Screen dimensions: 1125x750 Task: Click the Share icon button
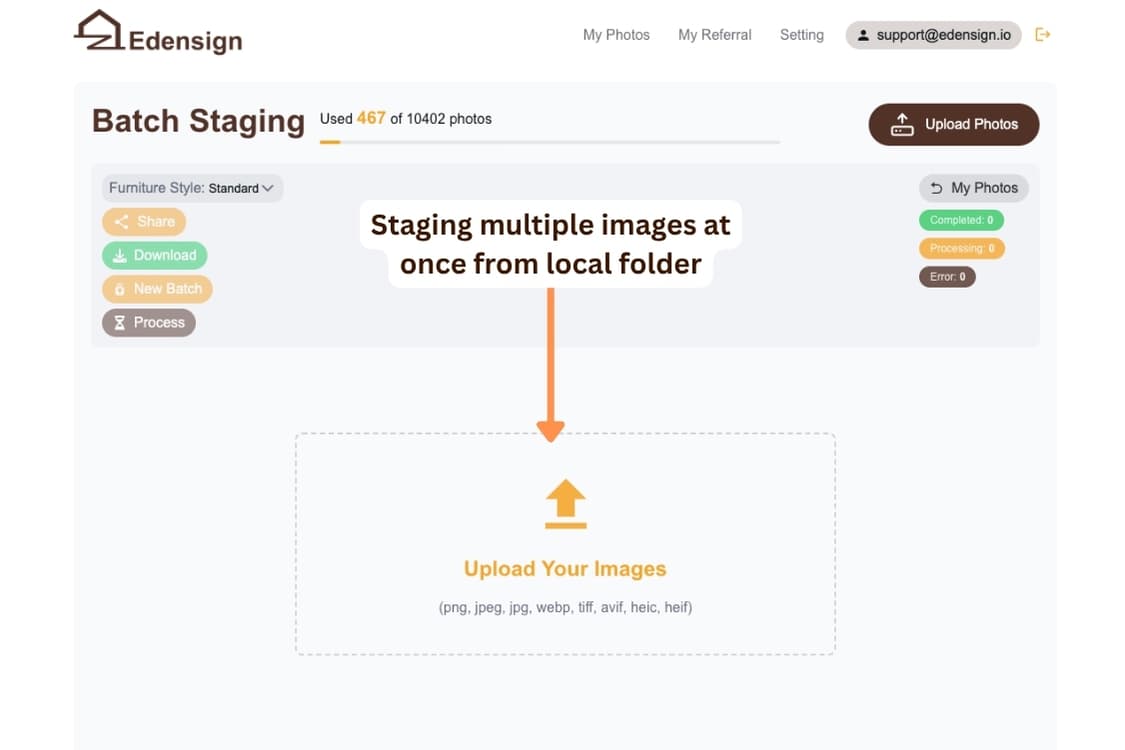(121, 221)
